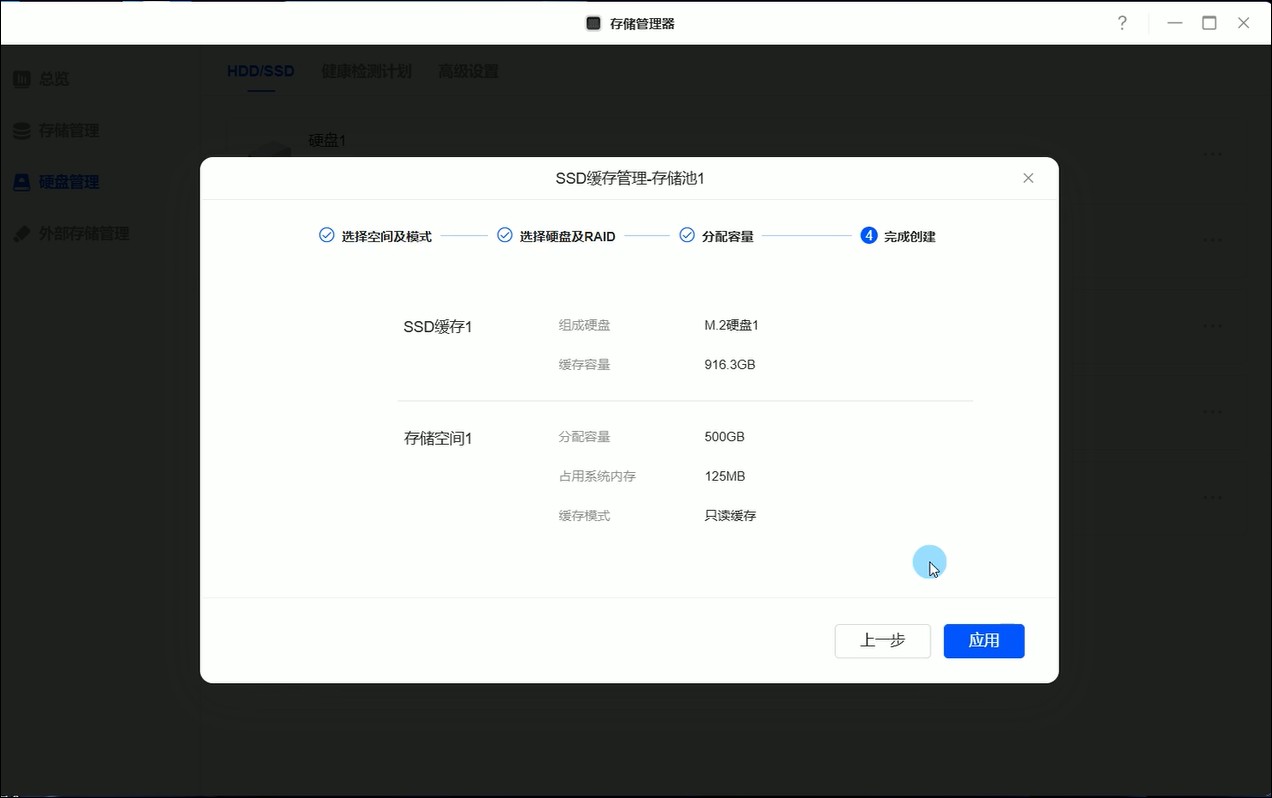This screenshot has height=798, width=1272.
Task: Open the 健康检测计划 tab
Action: click(366, 72)
